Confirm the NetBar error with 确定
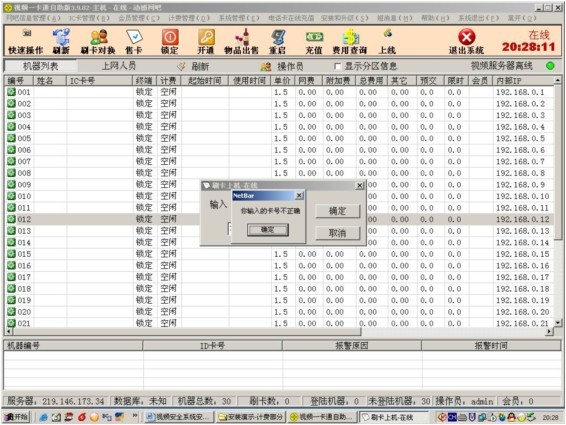 click(x=267, y=230)
